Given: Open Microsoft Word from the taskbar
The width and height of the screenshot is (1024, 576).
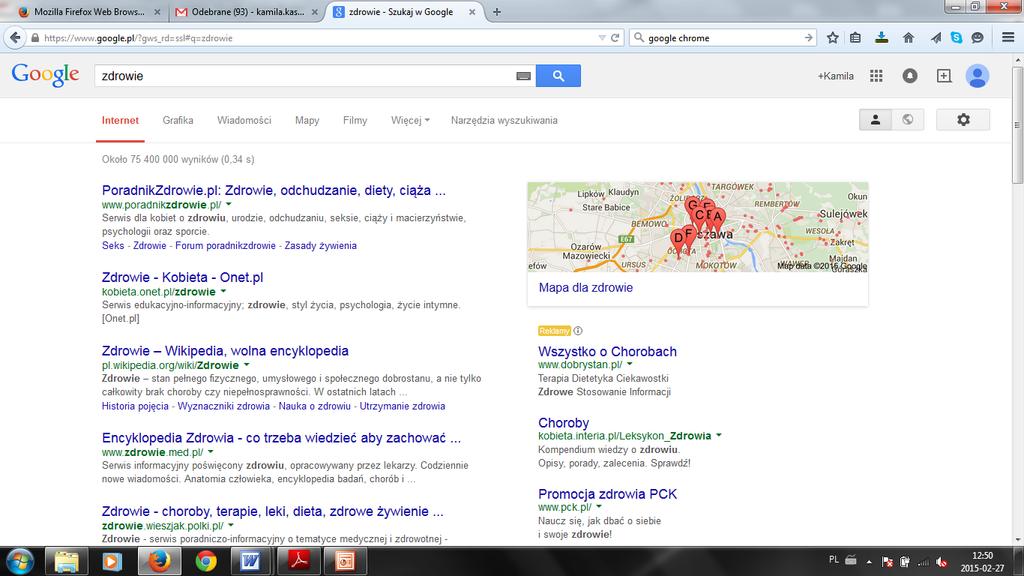Looking at the screenshot, I should [x=251, y=562].
